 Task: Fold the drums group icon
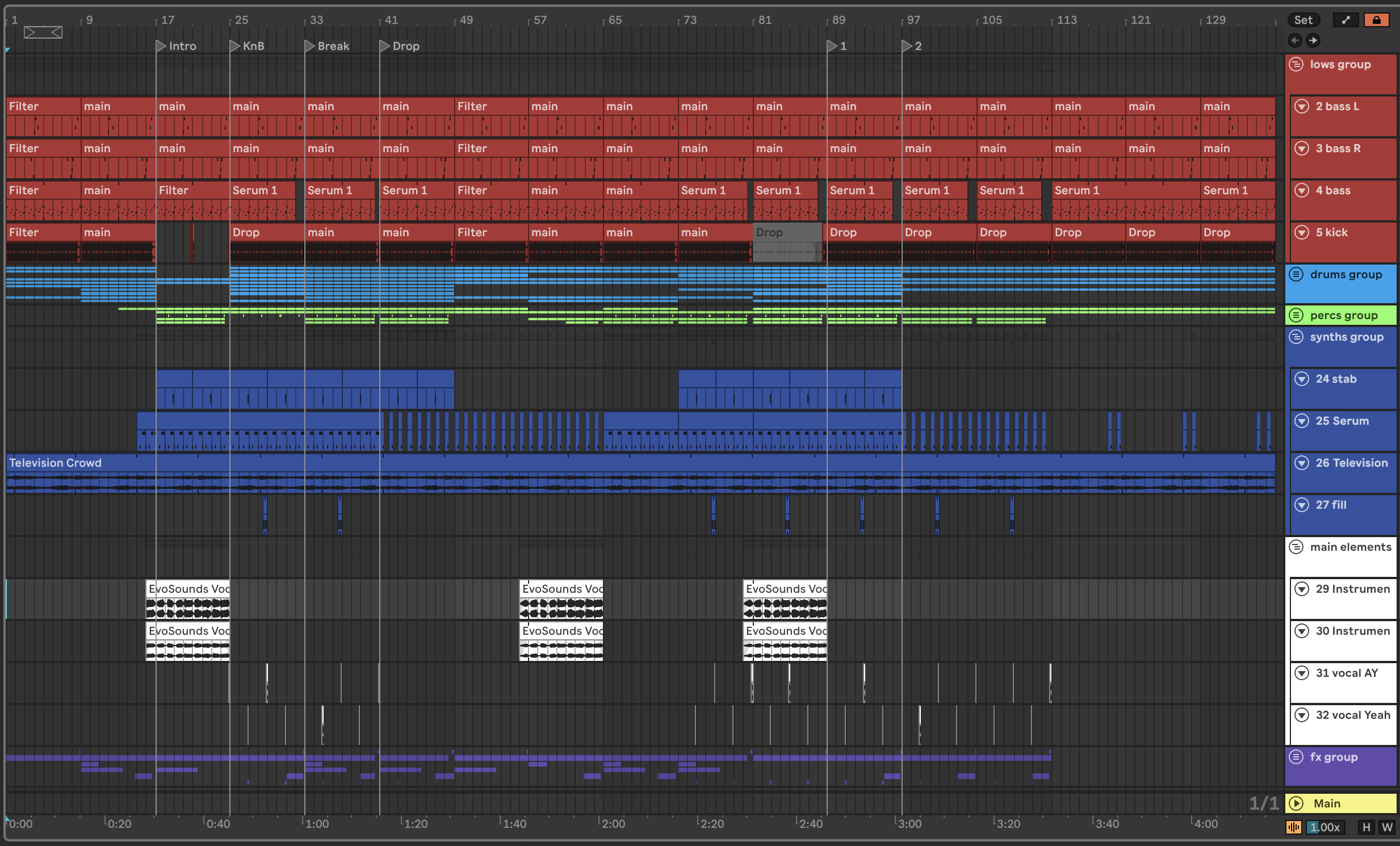[1296, 274]
